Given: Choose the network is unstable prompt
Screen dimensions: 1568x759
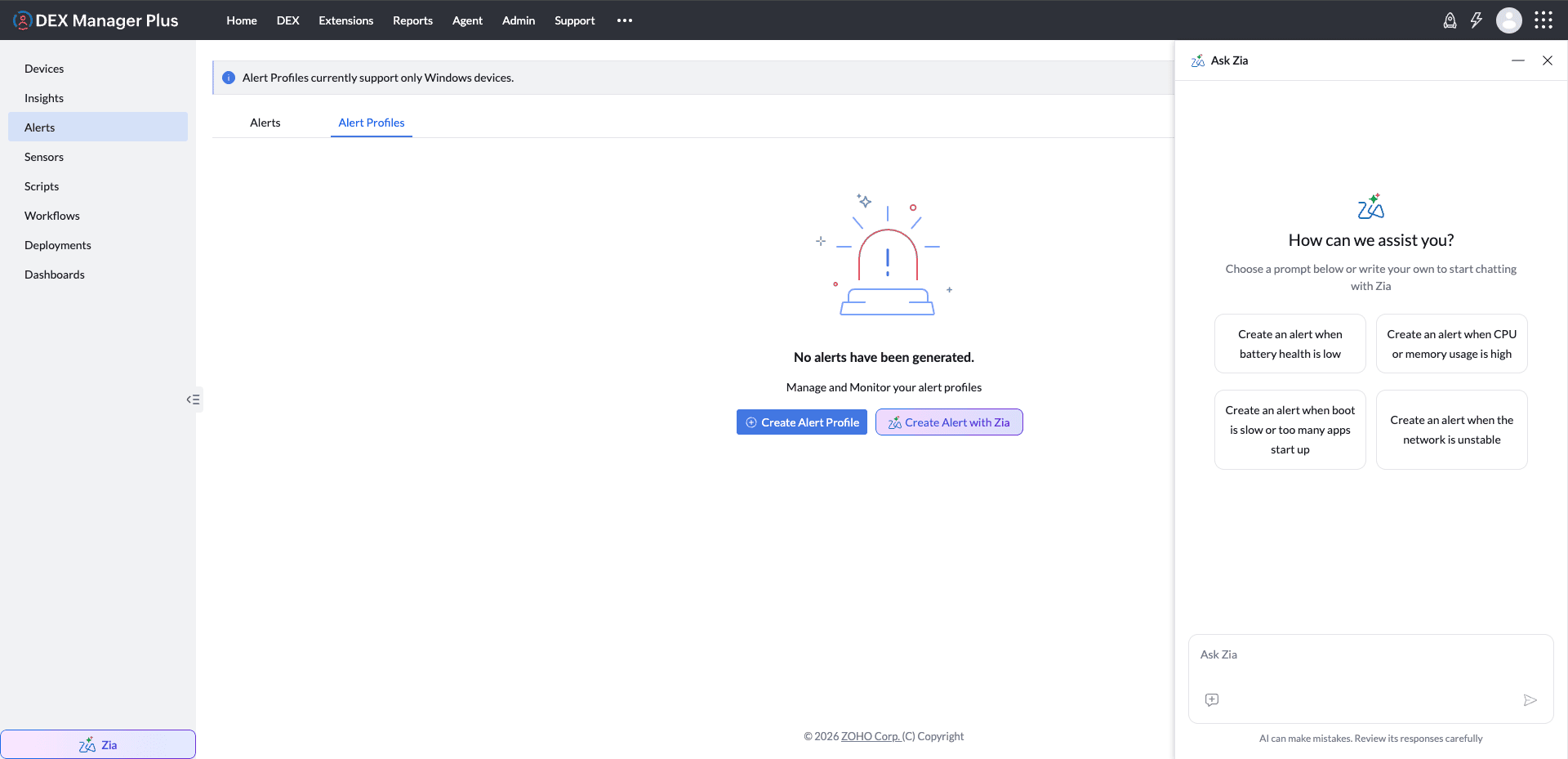Looking at the screenshot, I should (x=1452, y=430).
